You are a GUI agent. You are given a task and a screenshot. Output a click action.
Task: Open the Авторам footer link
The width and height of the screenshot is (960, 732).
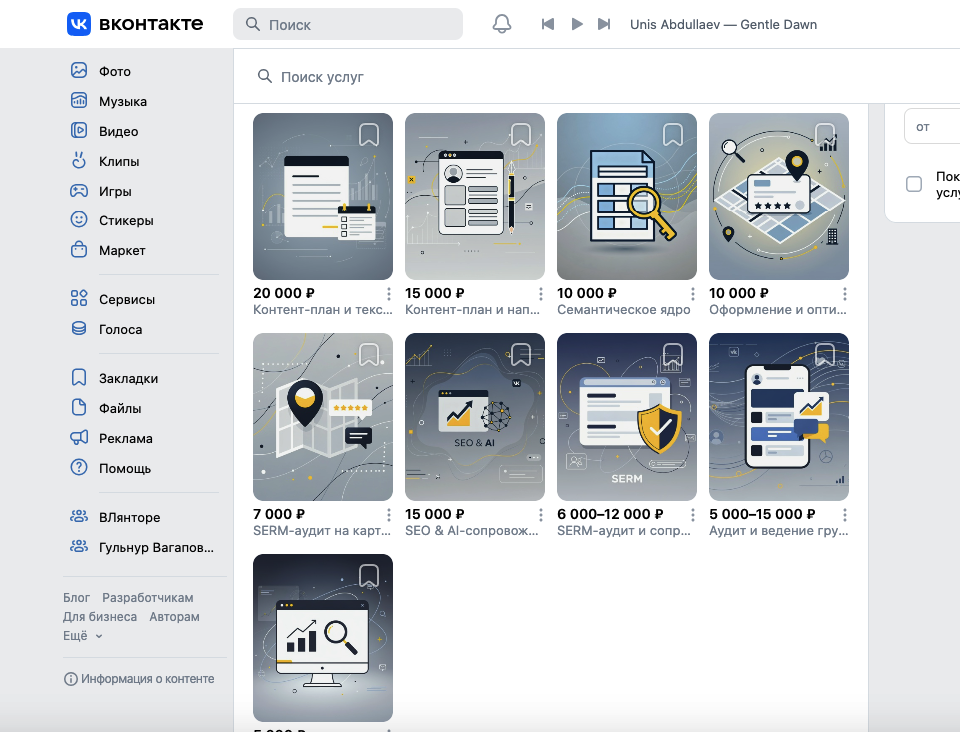click(x=174, y=616)
